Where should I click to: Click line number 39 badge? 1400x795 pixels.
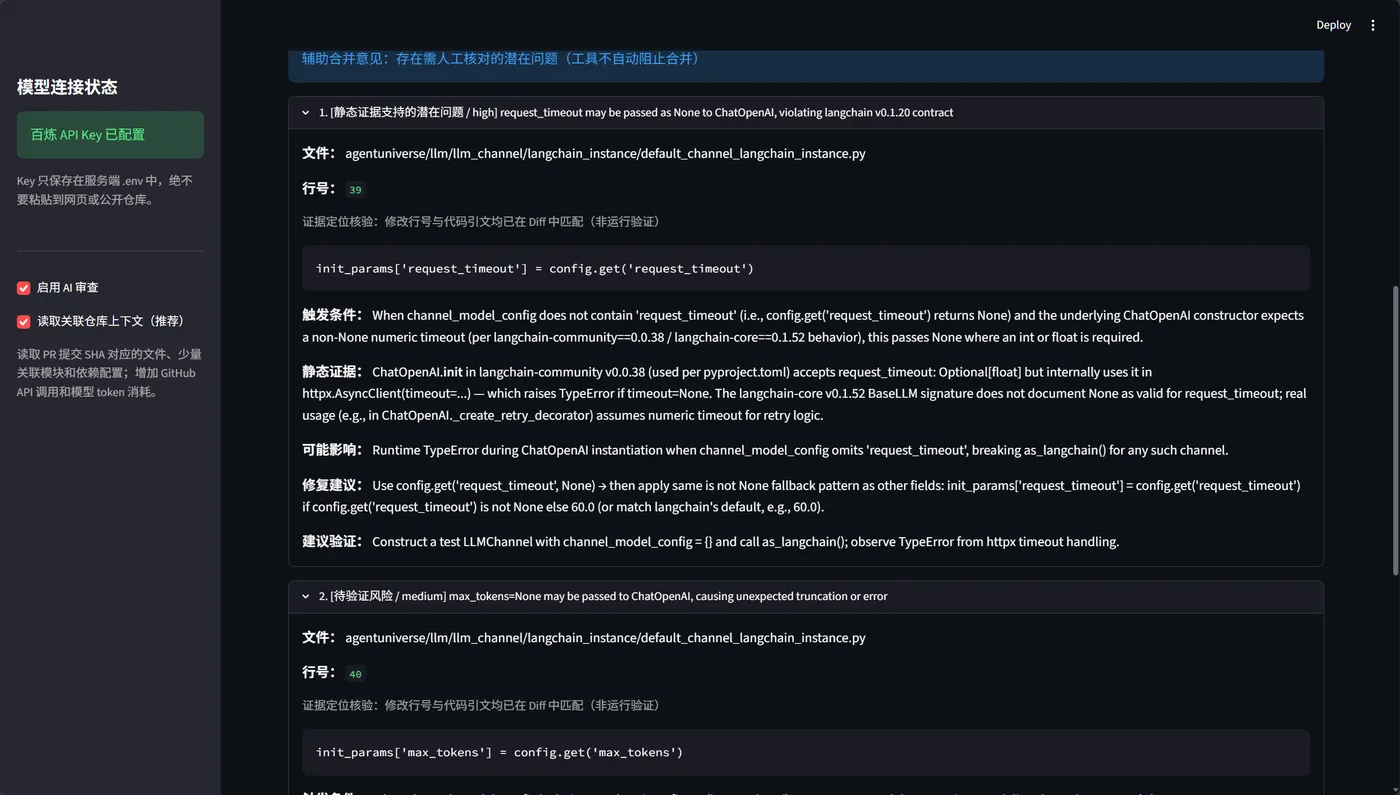click(355, 190)
